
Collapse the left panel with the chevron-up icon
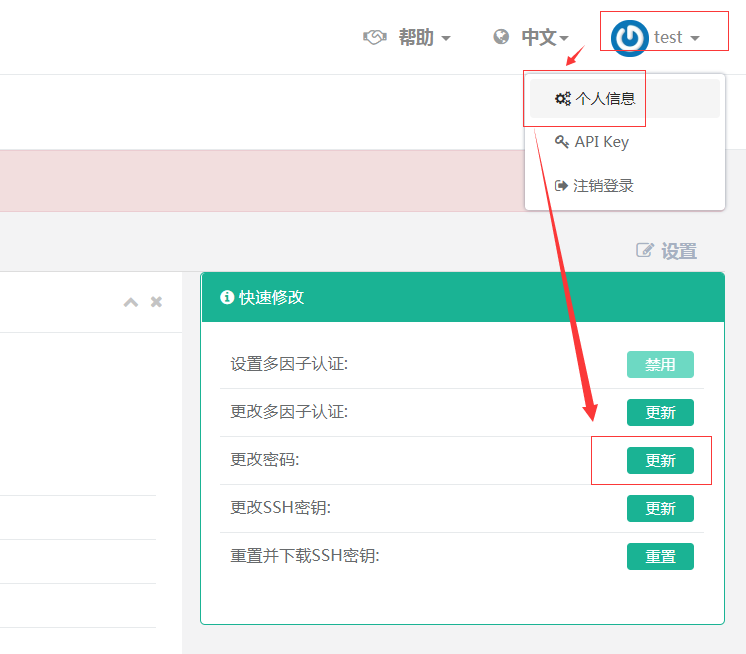[131, 302]
